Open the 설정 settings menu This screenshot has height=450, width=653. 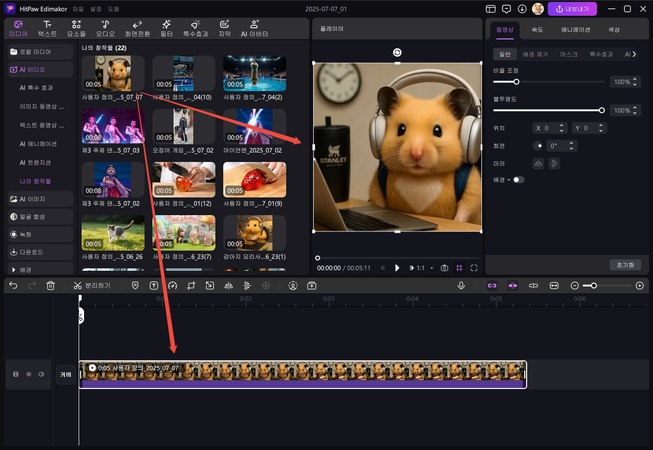[x=96, y=9]
